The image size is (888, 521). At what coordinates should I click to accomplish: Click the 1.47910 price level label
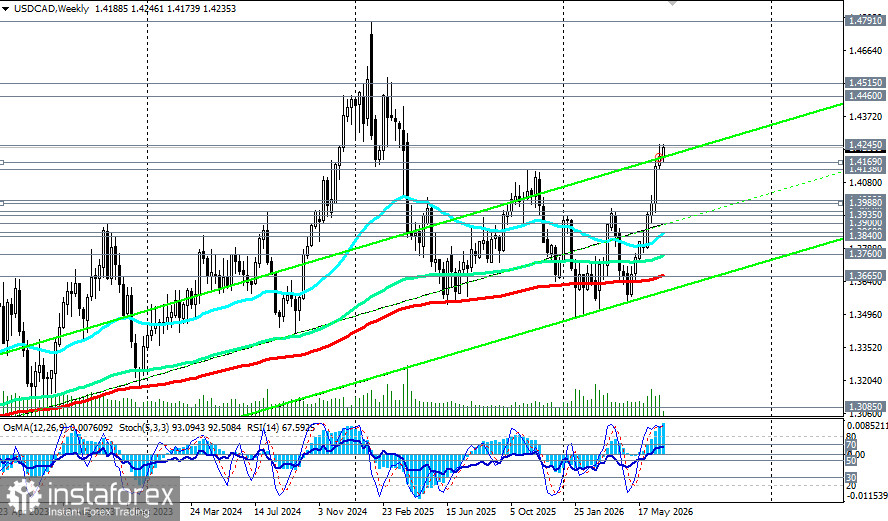click(865, 21)
